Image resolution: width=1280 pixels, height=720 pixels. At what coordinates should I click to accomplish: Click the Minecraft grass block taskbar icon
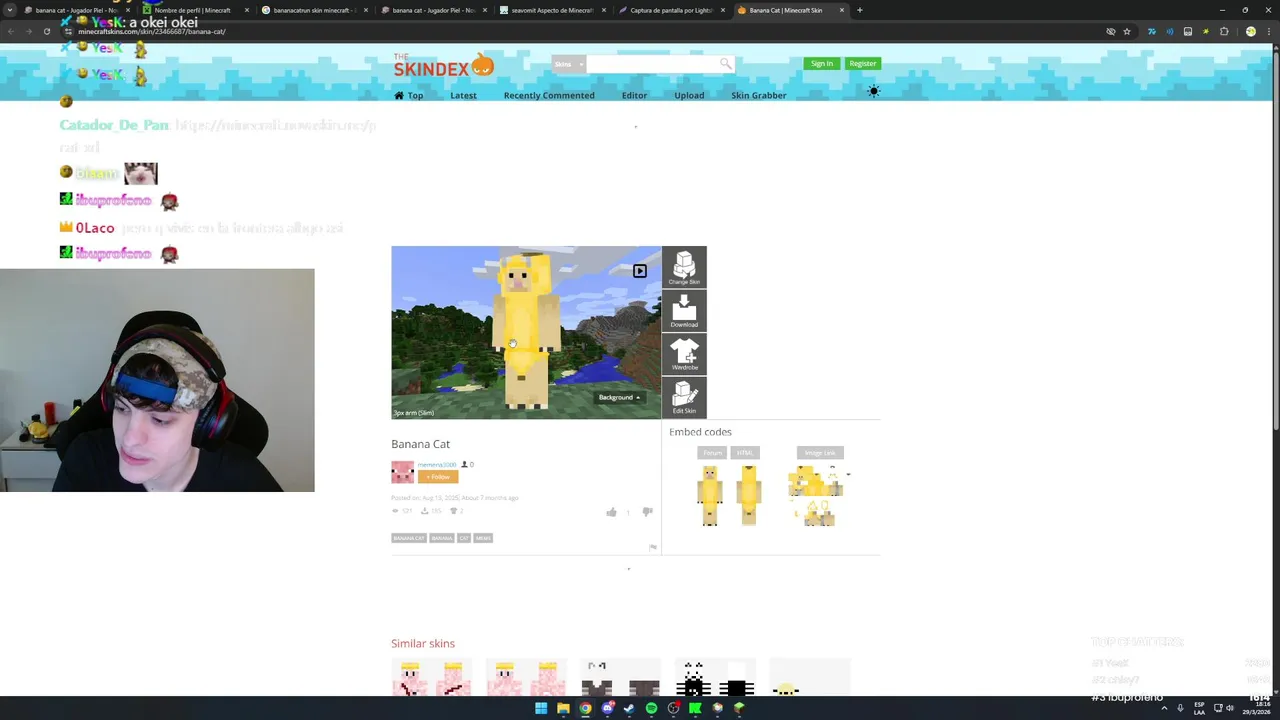pyautogui.click(x=739, y=708)
